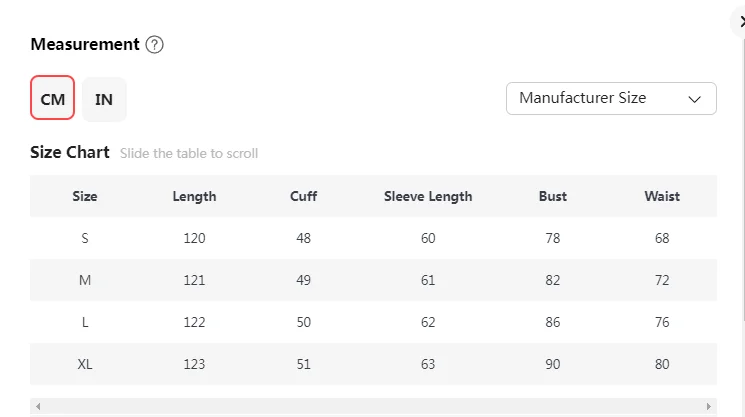Switch measurements to IN units

coord(104,99)
